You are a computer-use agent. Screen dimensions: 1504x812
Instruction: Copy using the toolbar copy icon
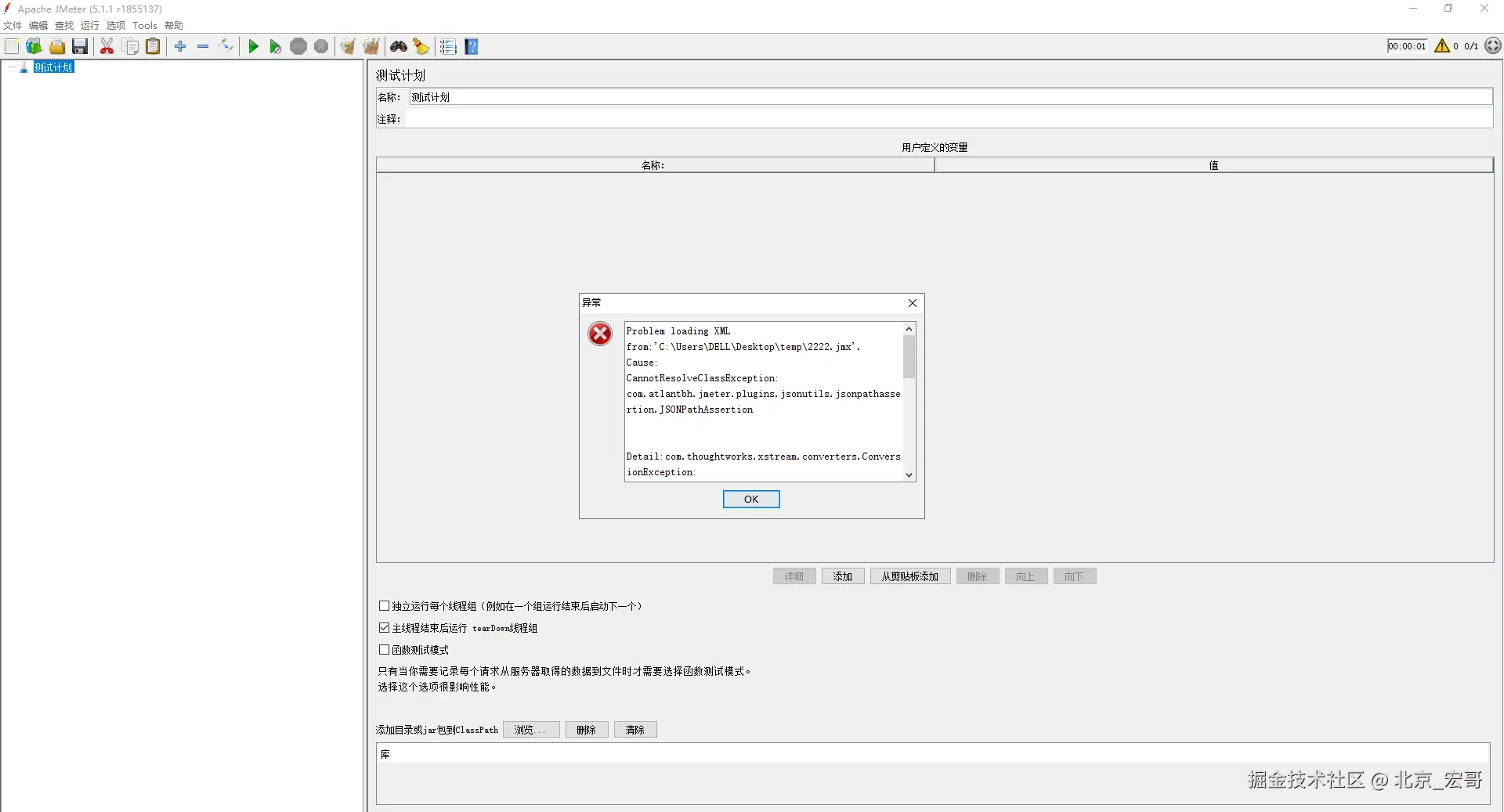pyautogui.click(x=131, y=47)
